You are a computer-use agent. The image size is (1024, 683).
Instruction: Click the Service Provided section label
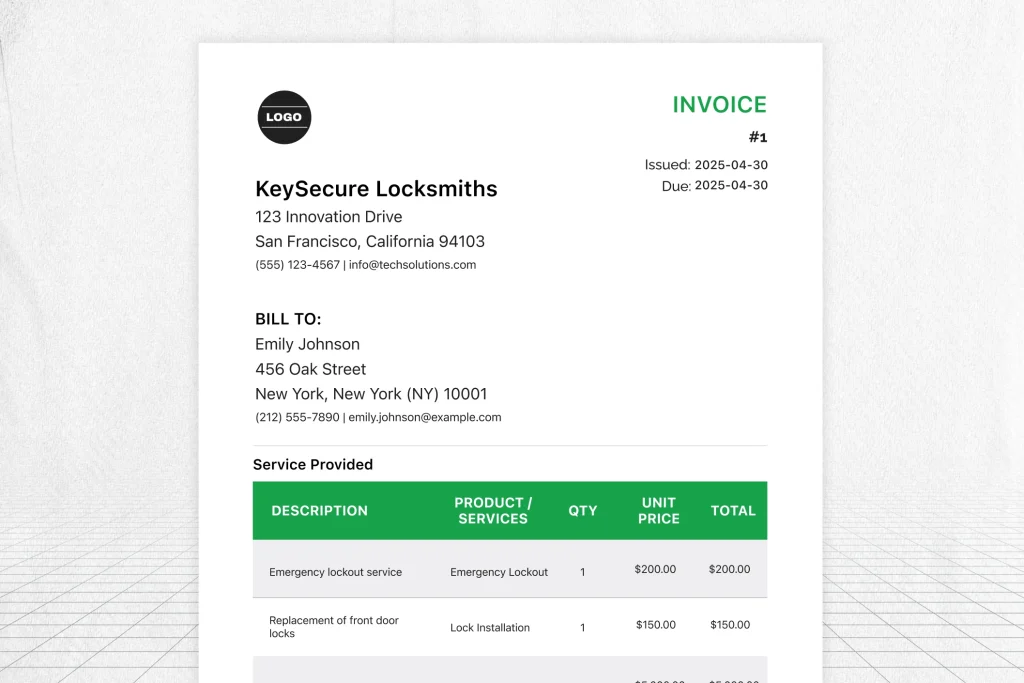point(313,464)
